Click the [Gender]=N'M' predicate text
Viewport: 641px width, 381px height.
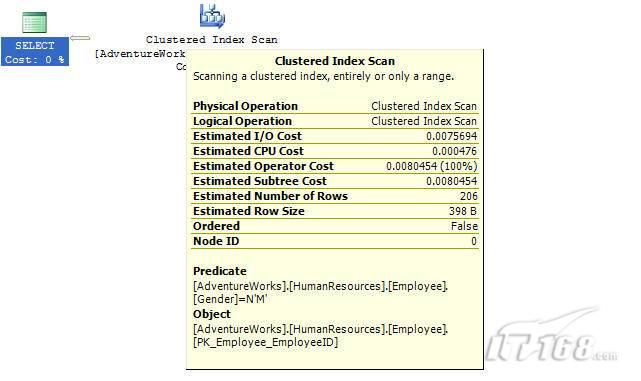coord(230,299)
